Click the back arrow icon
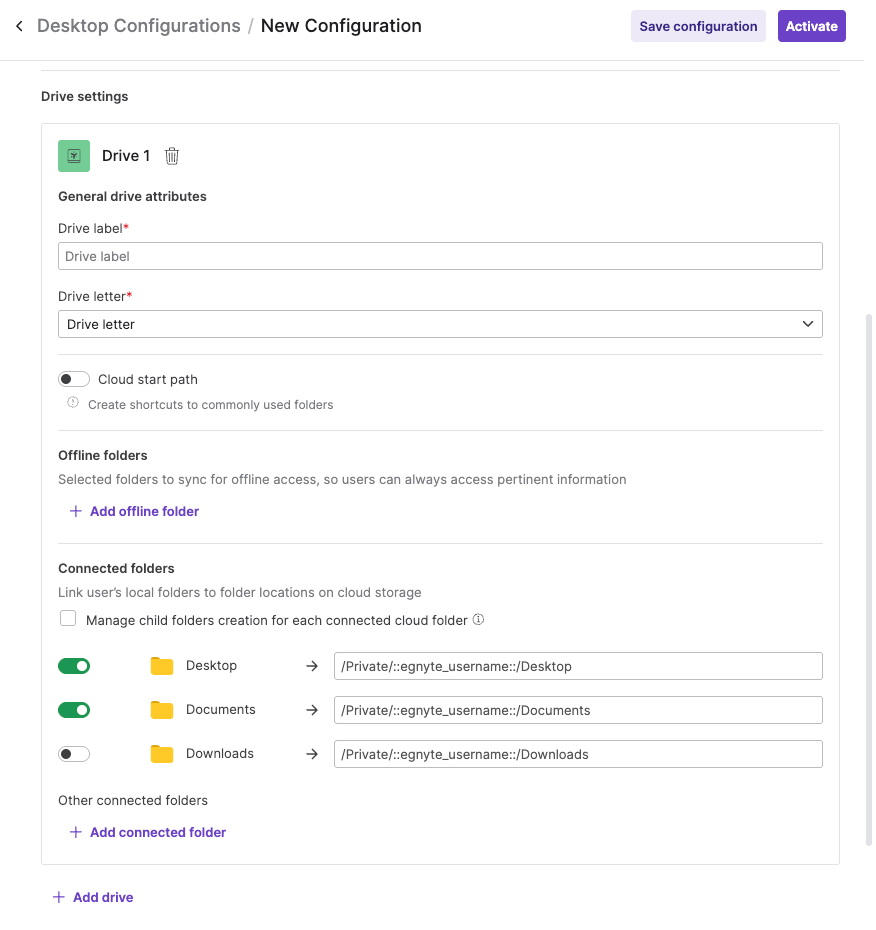This screenshot has width=876, height=930. coord(20,26)
